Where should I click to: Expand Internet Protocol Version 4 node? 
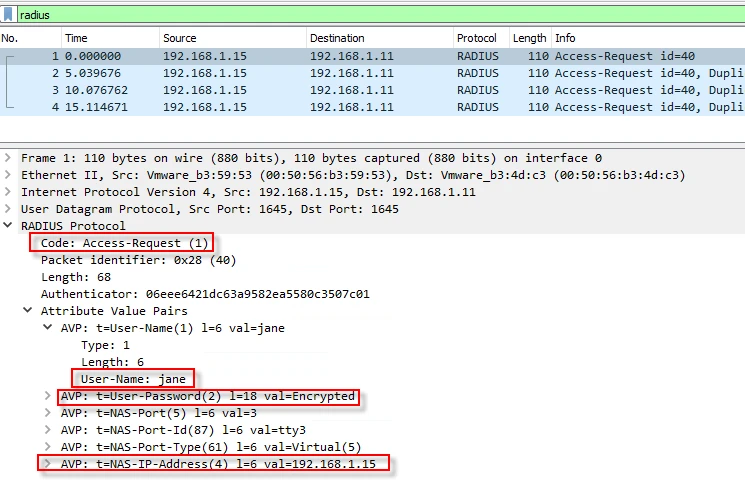pos(9,192)
